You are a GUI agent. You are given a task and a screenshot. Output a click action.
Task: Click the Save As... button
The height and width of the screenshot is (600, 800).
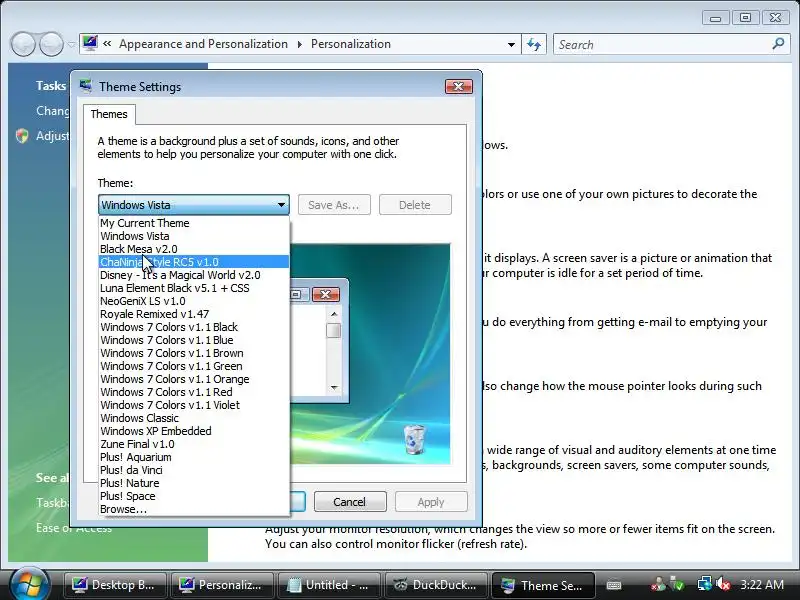pyautogui.click(x=334, y=205)
